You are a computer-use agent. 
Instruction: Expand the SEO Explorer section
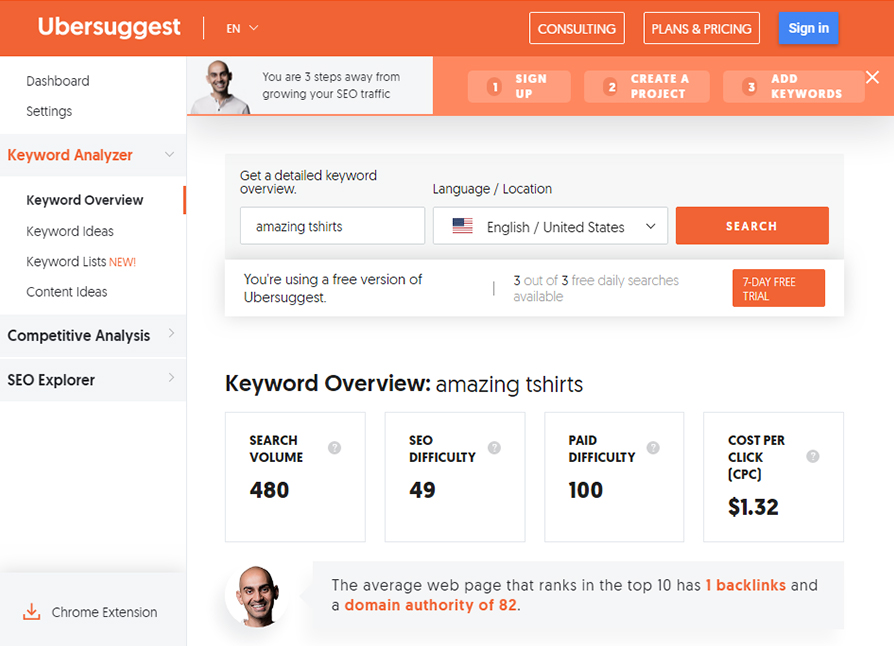point(171,378)
